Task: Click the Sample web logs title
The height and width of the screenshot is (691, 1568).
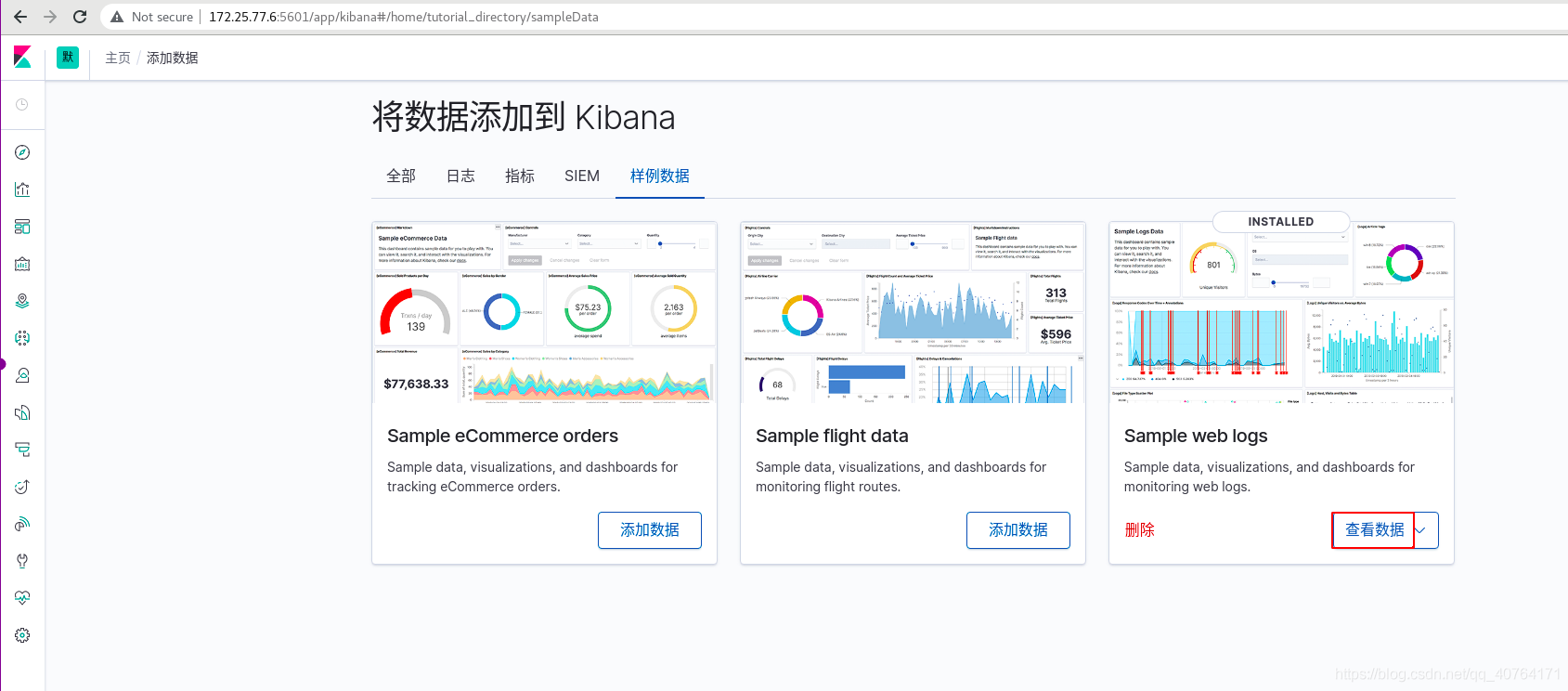Action: (x=1196, y=436)
